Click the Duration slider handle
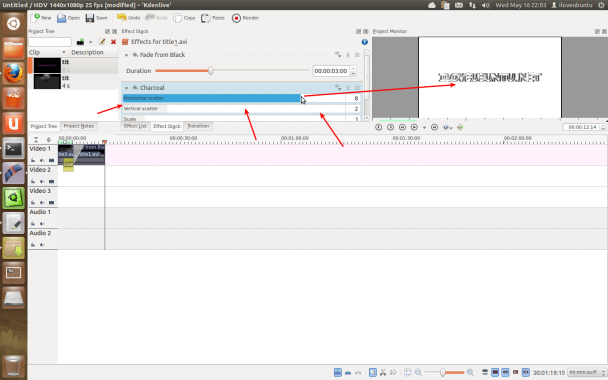 pos(211,71)
